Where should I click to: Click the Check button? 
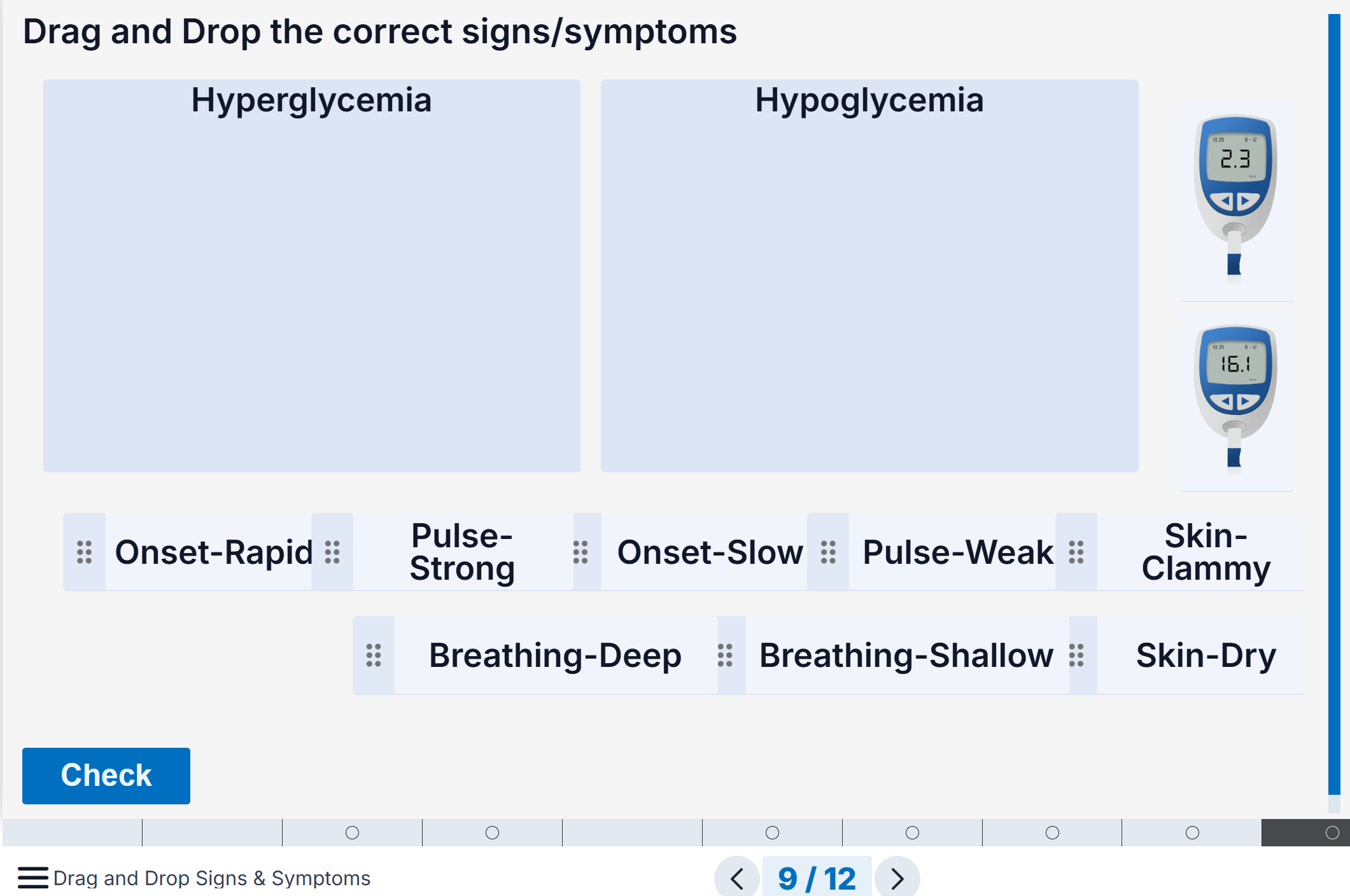[x=106, y=776]
